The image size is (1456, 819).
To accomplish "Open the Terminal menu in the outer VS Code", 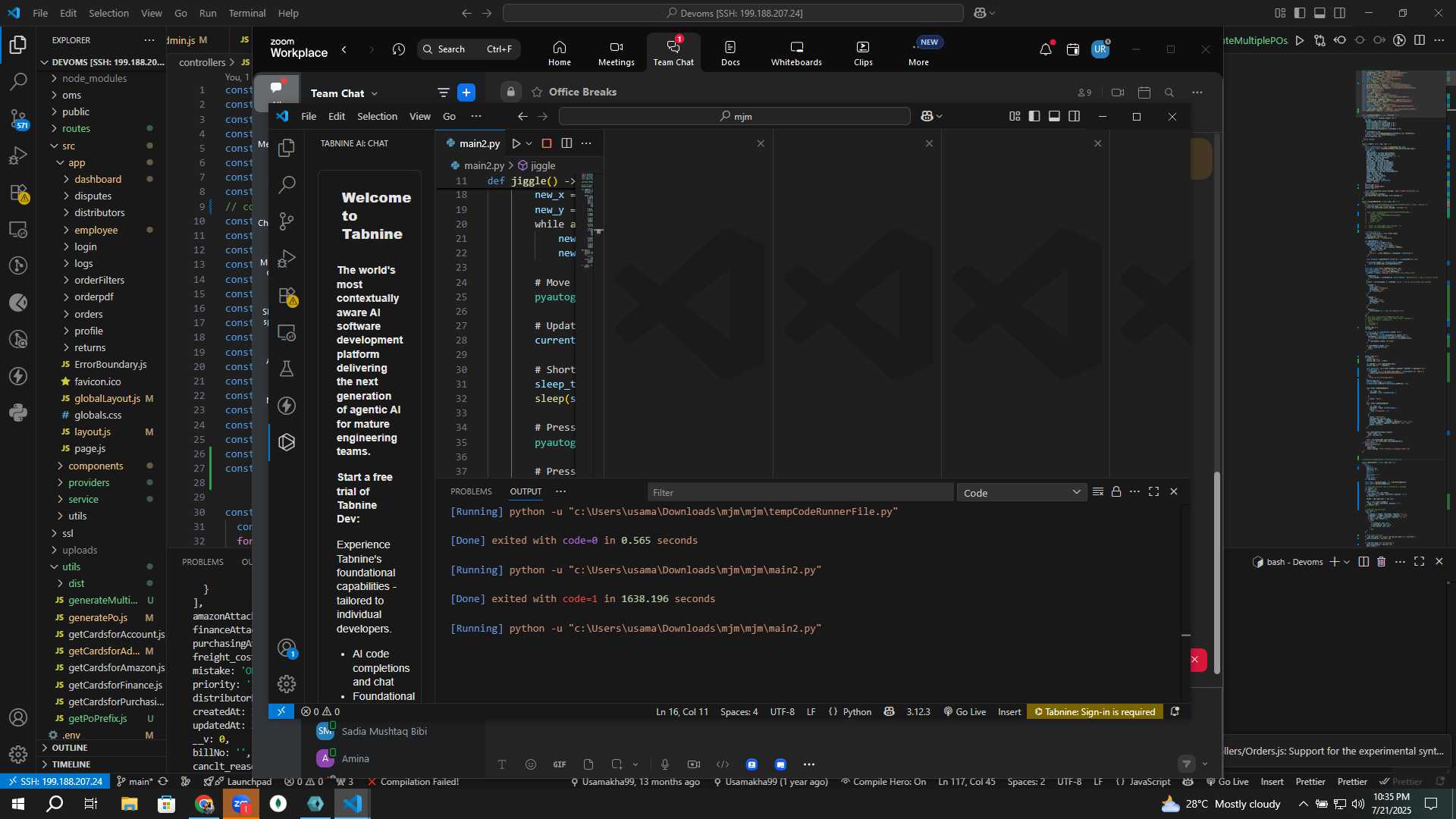I will [x=247, y=13].
